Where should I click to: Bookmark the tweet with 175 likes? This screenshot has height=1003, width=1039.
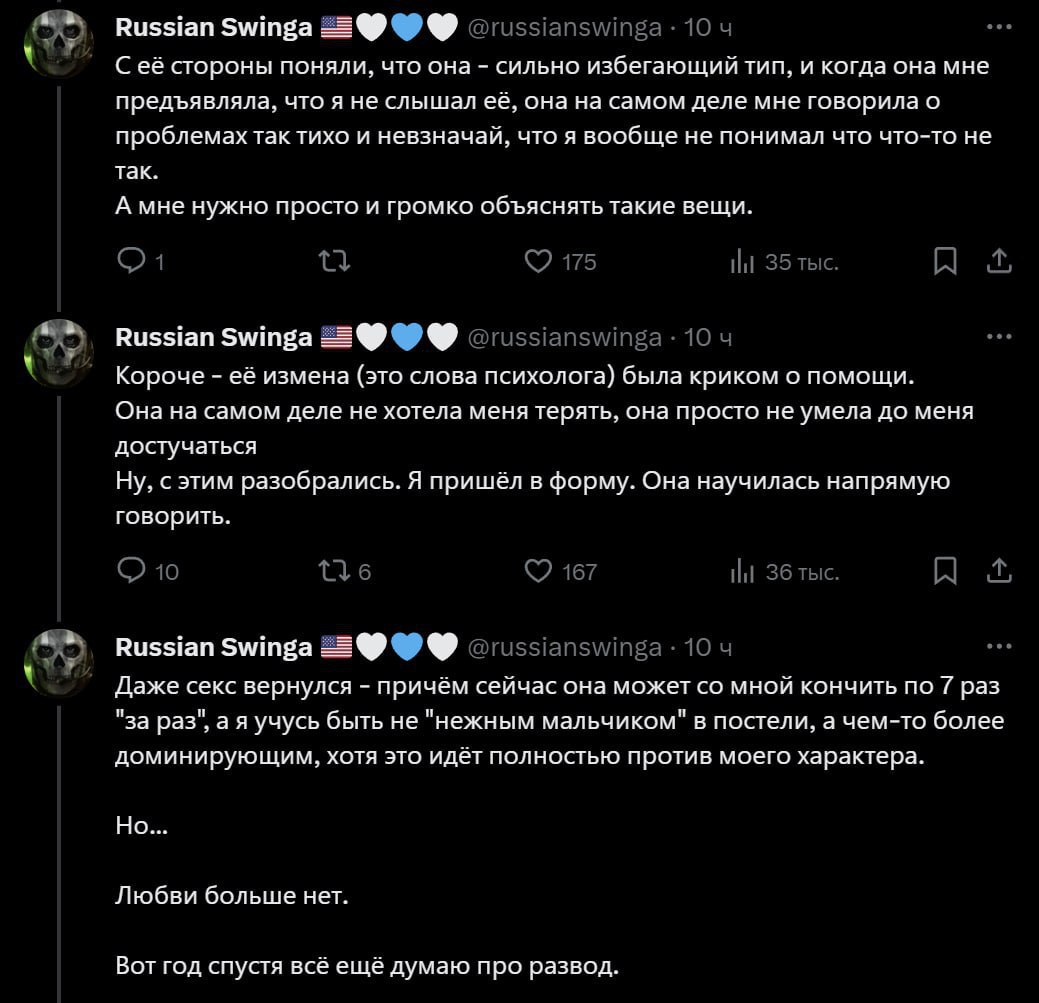(944, 262)
